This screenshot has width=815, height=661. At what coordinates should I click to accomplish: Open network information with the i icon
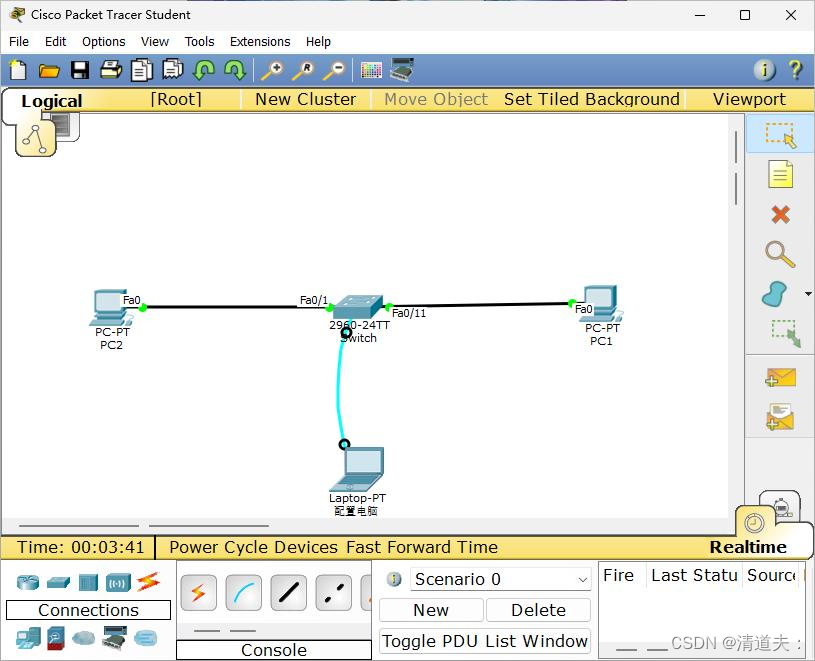764,69
